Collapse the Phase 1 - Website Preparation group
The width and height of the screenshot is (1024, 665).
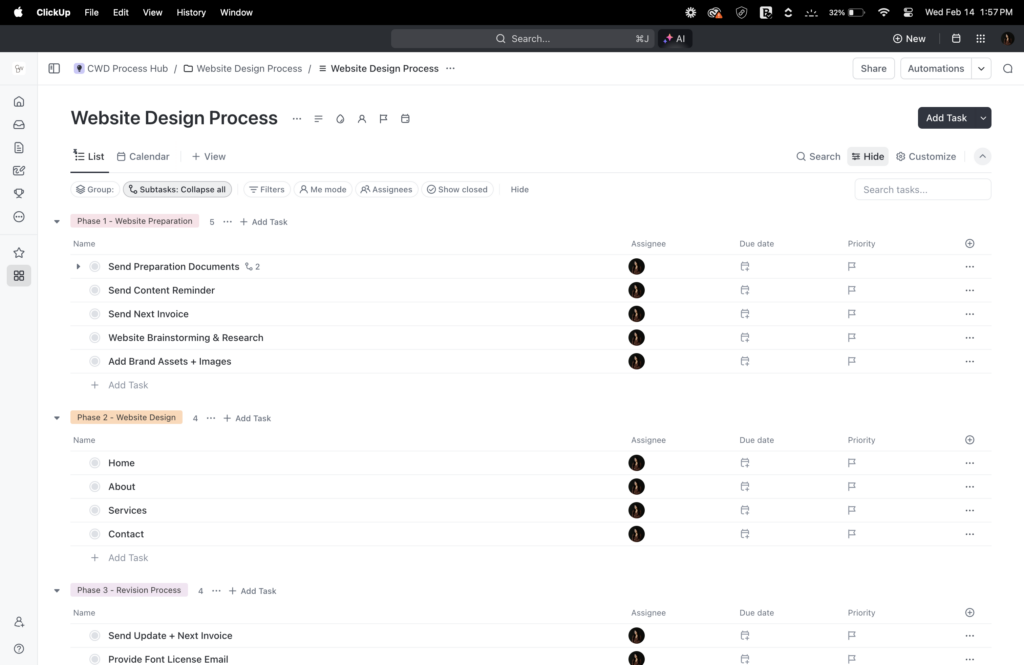tap(57, 221)
